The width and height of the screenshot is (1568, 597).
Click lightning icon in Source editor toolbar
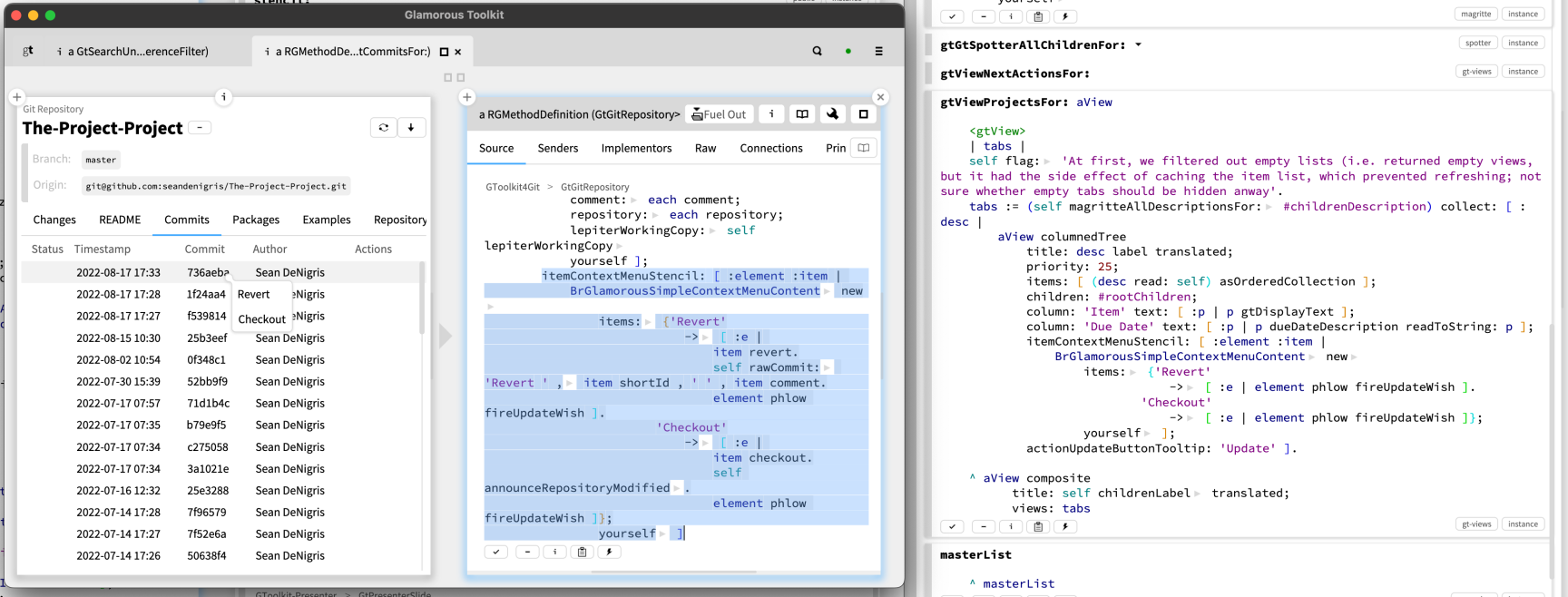[x=609, y=552]
